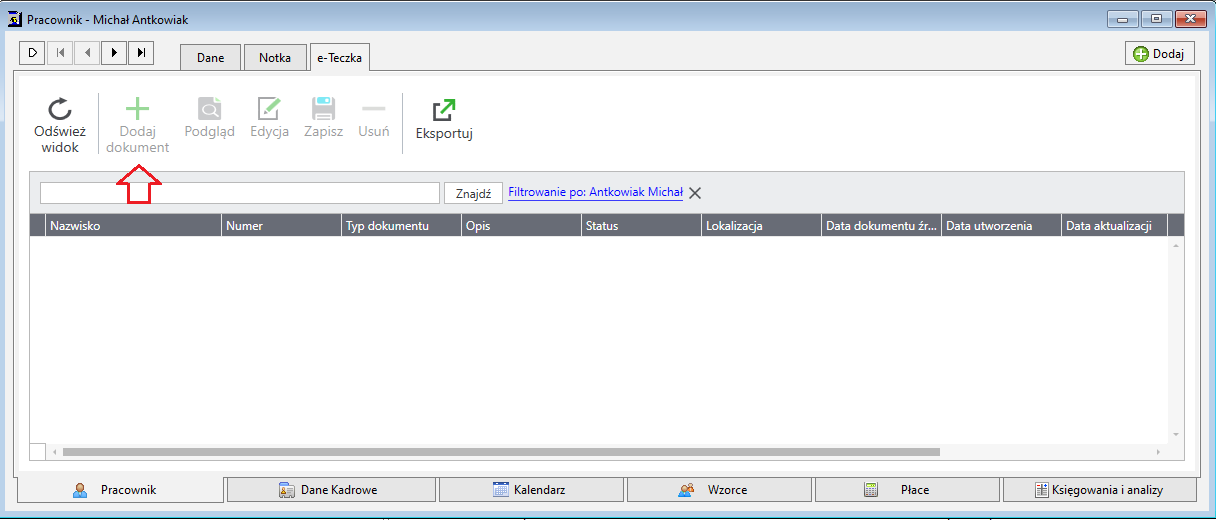Click the Dodaj dokument plus icon
This screenshot has height=520, width=1216.
137,109
